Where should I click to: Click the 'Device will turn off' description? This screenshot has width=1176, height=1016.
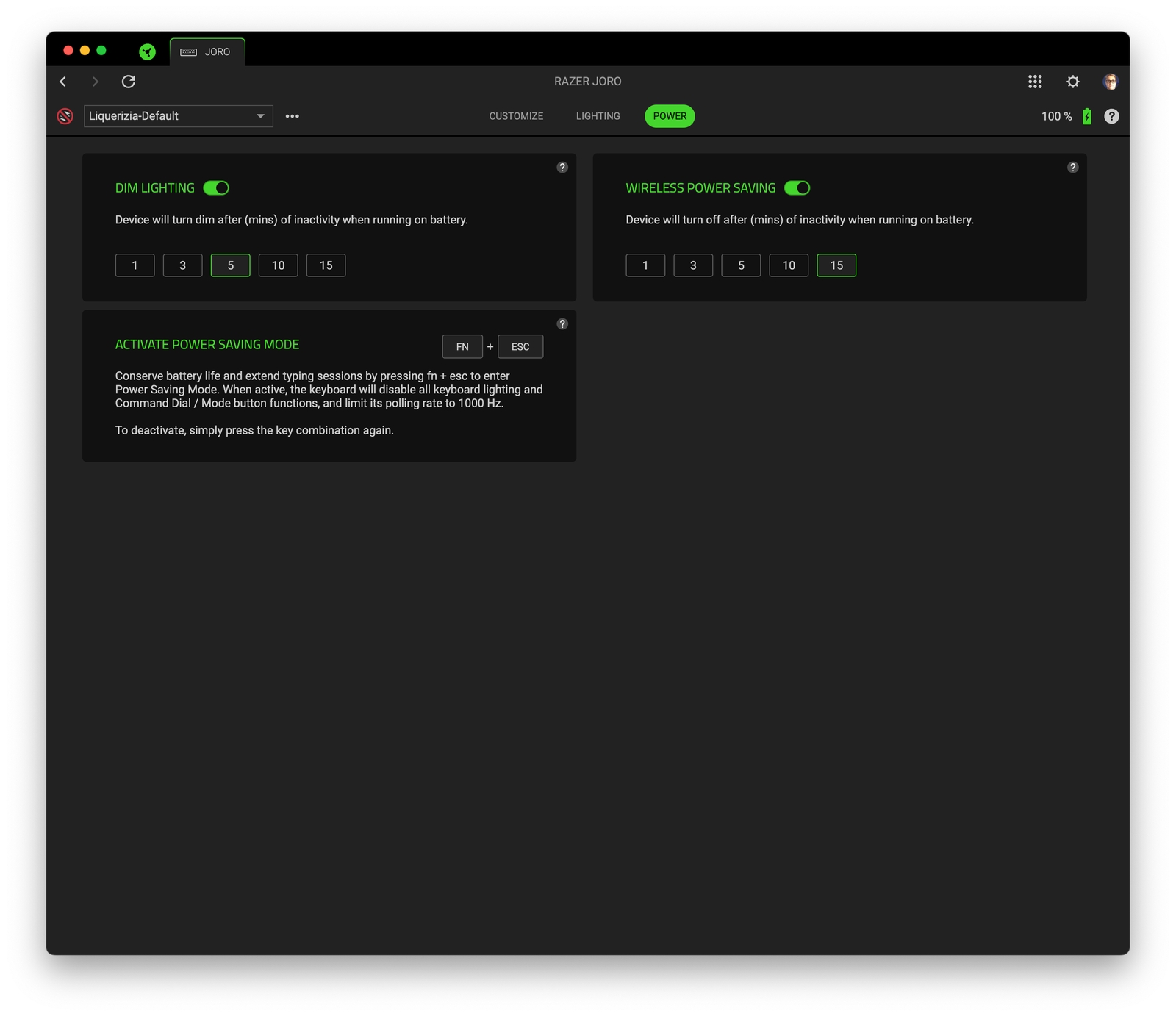coord(800,220)
